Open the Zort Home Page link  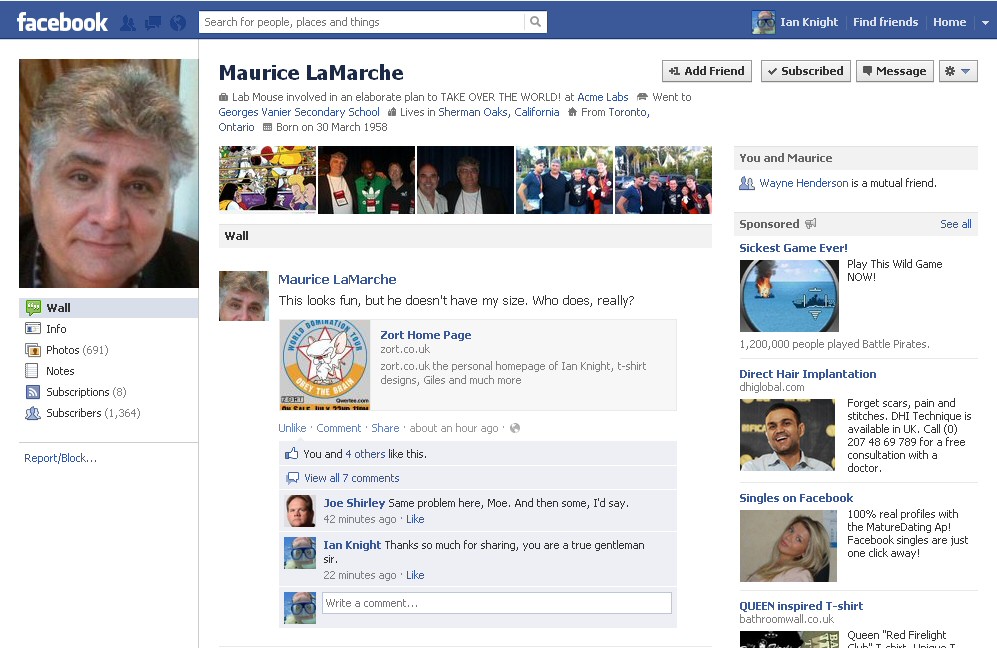425,335
